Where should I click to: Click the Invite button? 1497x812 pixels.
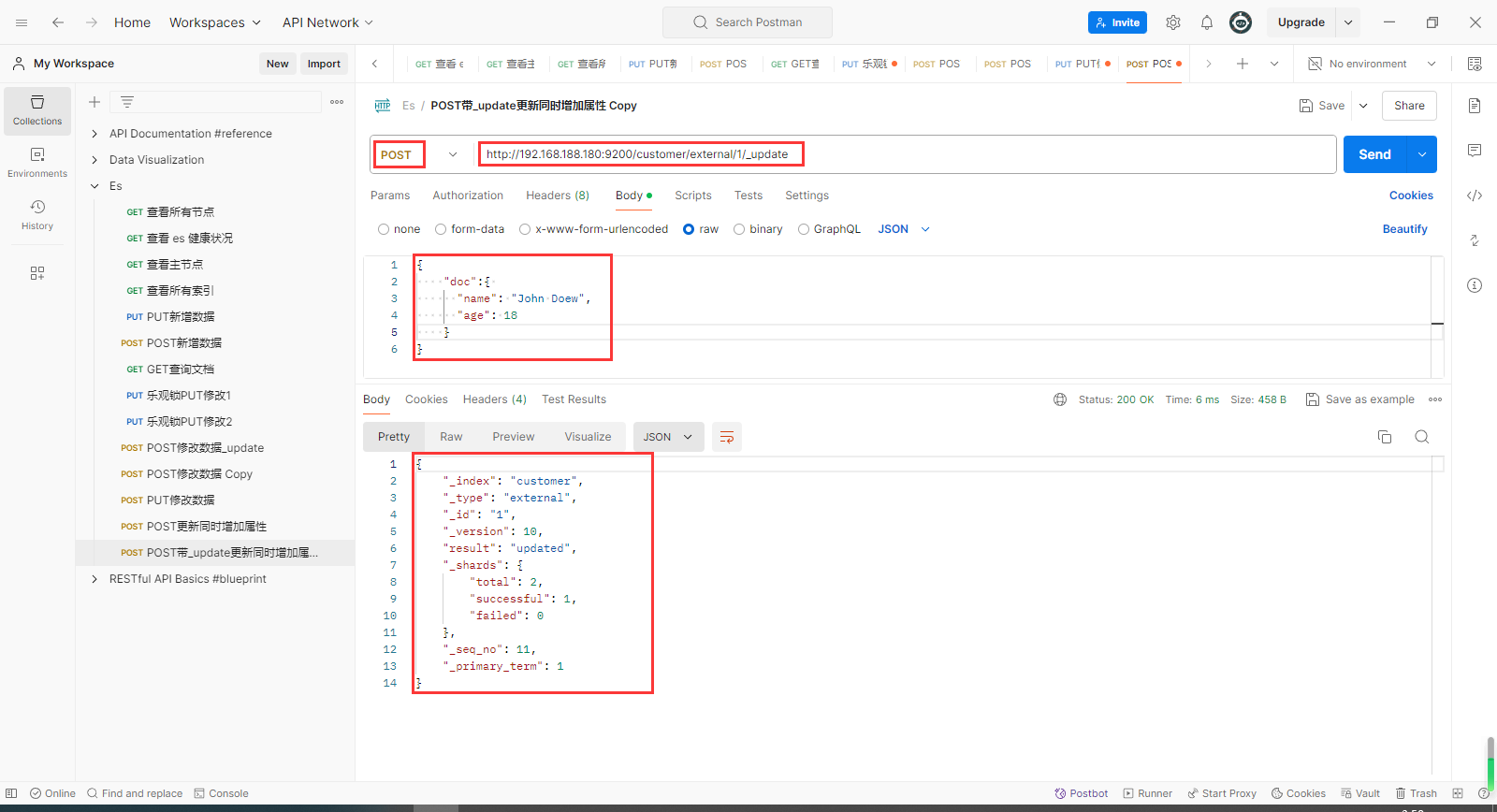[x=1117, y=22]
